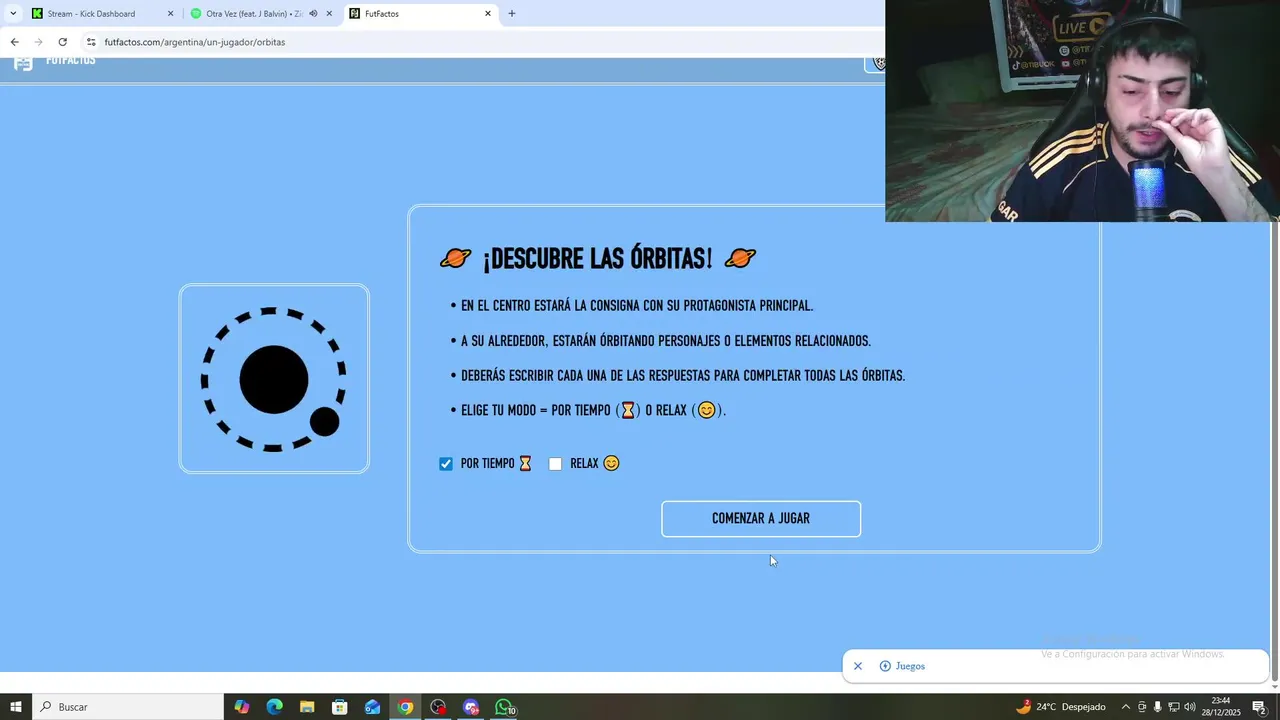Viewport: 1280px width, 720px height.
Task: Open Outlook mail from taskbar
Action: coord(373,707)
